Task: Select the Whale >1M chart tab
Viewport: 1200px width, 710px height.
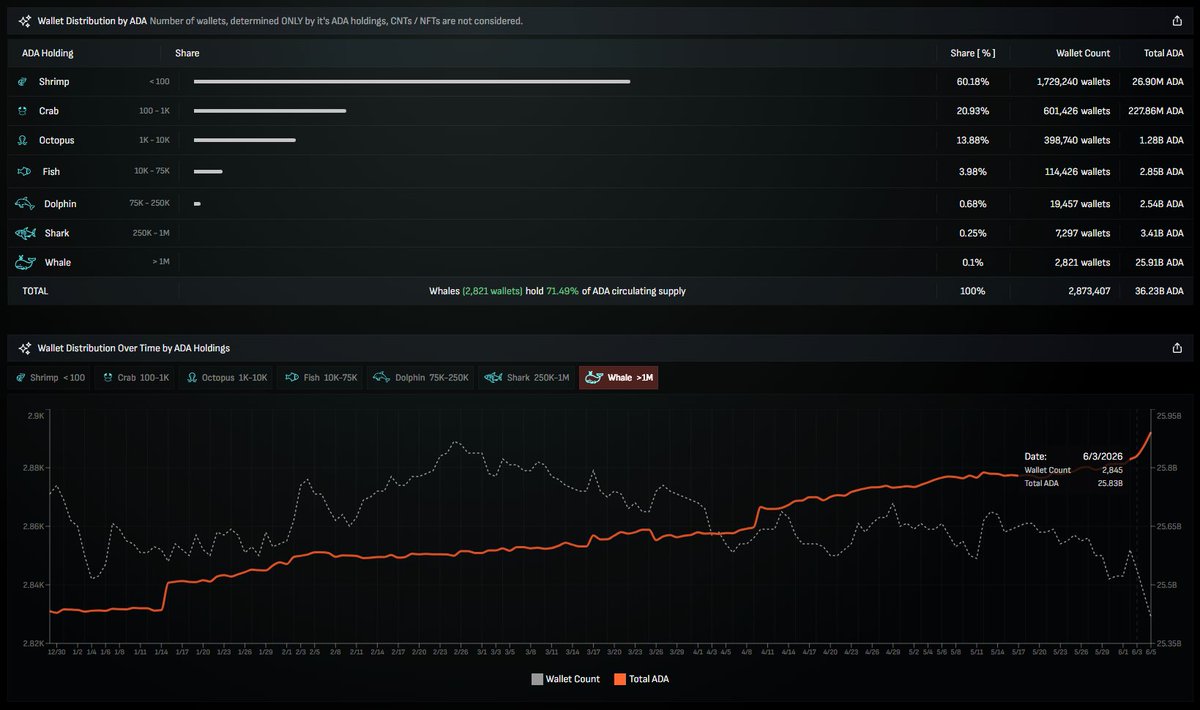Action: pos(618,378)
